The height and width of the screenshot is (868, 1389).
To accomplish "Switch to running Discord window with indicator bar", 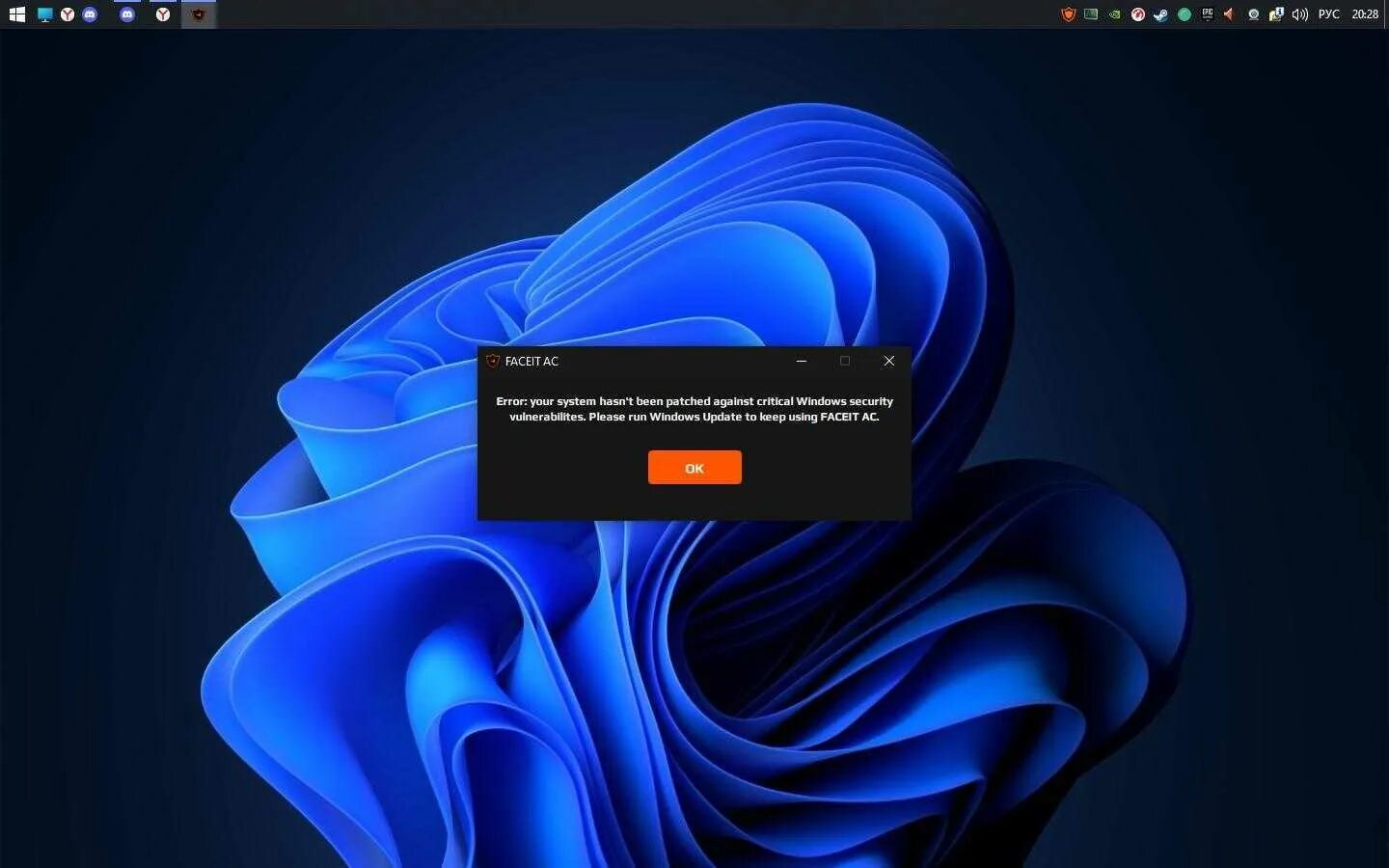I will pos(126,14).
